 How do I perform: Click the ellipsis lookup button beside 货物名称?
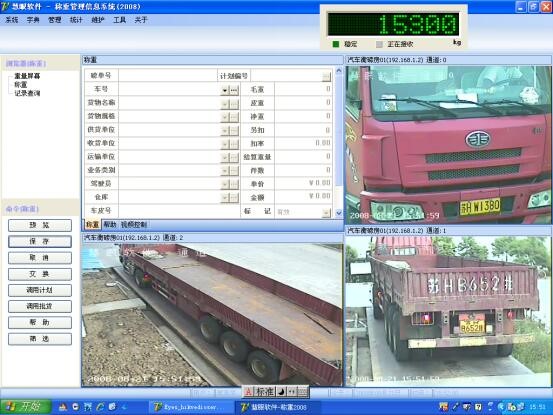tap(234, 104)
